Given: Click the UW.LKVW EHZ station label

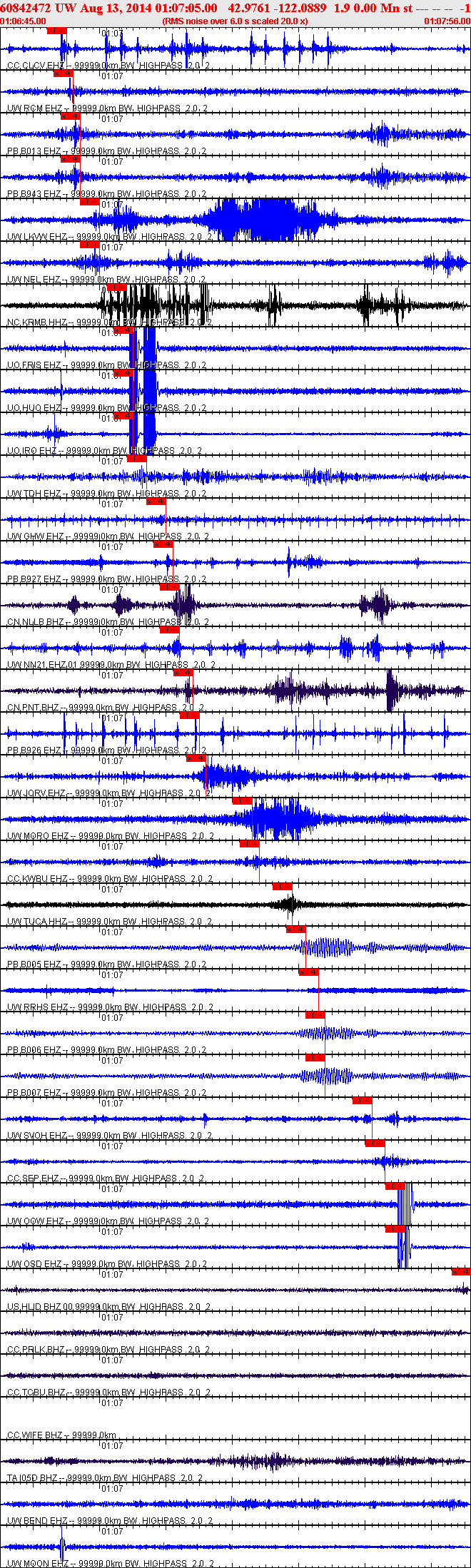Looking at the screenshot, I should (x=37, y=237).
